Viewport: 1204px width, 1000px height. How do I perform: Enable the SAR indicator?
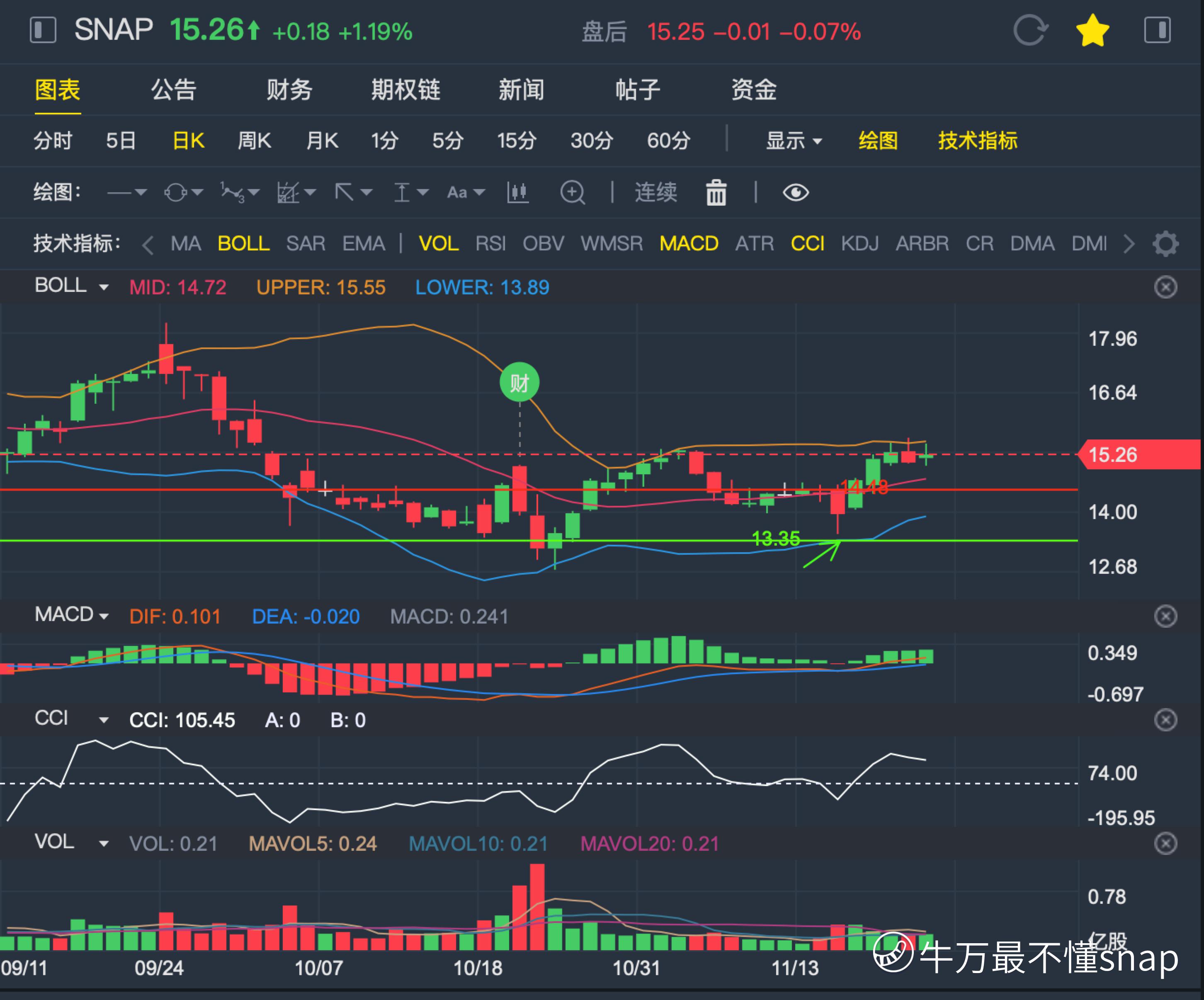coord(306,244)
